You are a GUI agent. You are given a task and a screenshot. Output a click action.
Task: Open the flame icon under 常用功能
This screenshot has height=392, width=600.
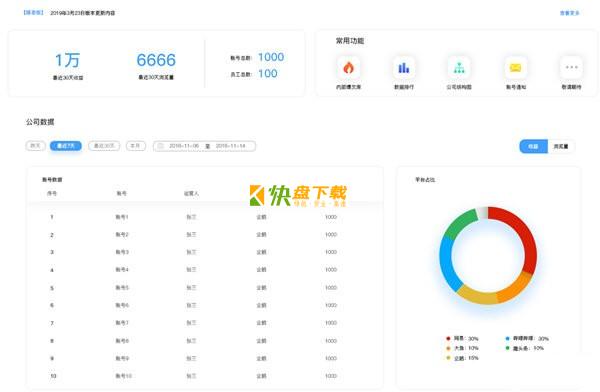tap(348, 68)
